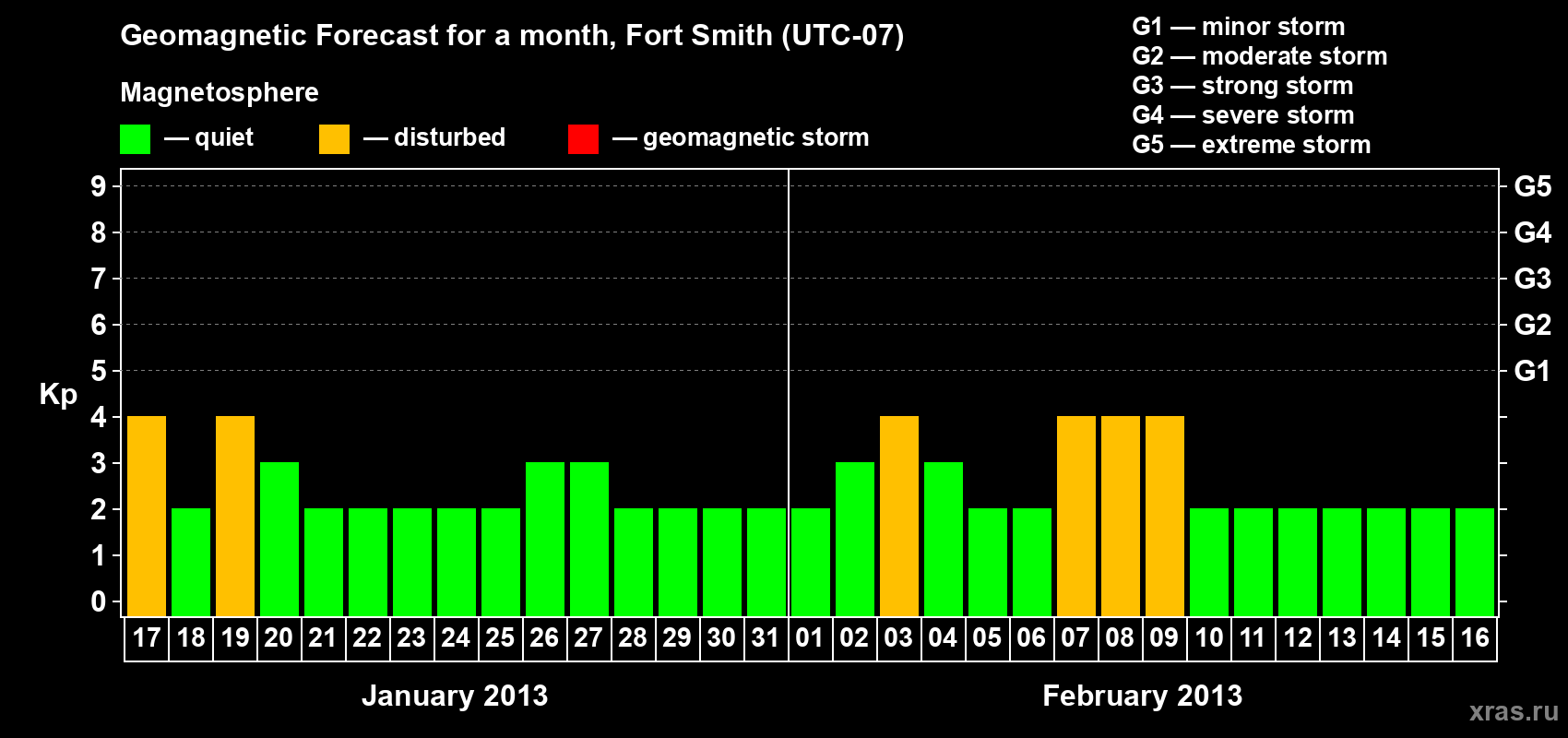Image resolution: width=1568 pixels, height=738 pixels.
Task: Click the date label '12' on the axis
Action: pos(1298,637)
